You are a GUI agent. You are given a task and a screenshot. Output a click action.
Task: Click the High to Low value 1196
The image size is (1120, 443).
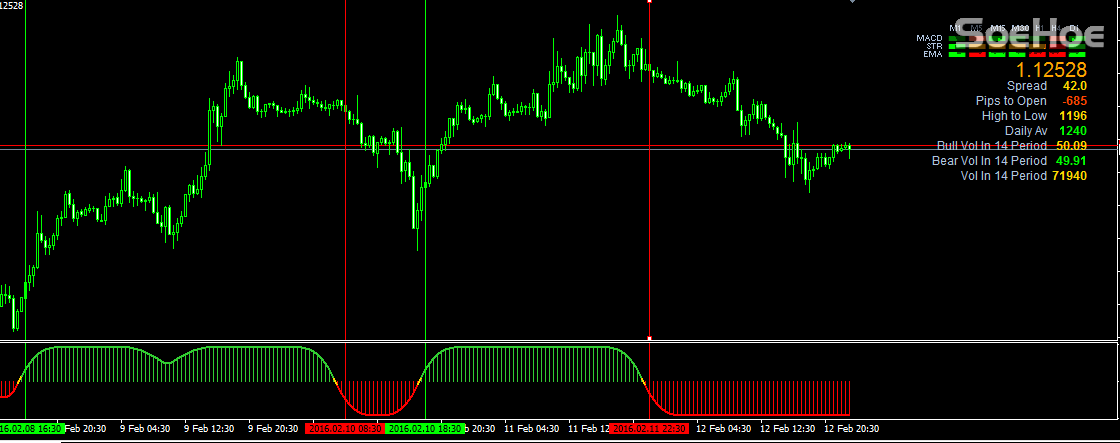(1072, 116)
